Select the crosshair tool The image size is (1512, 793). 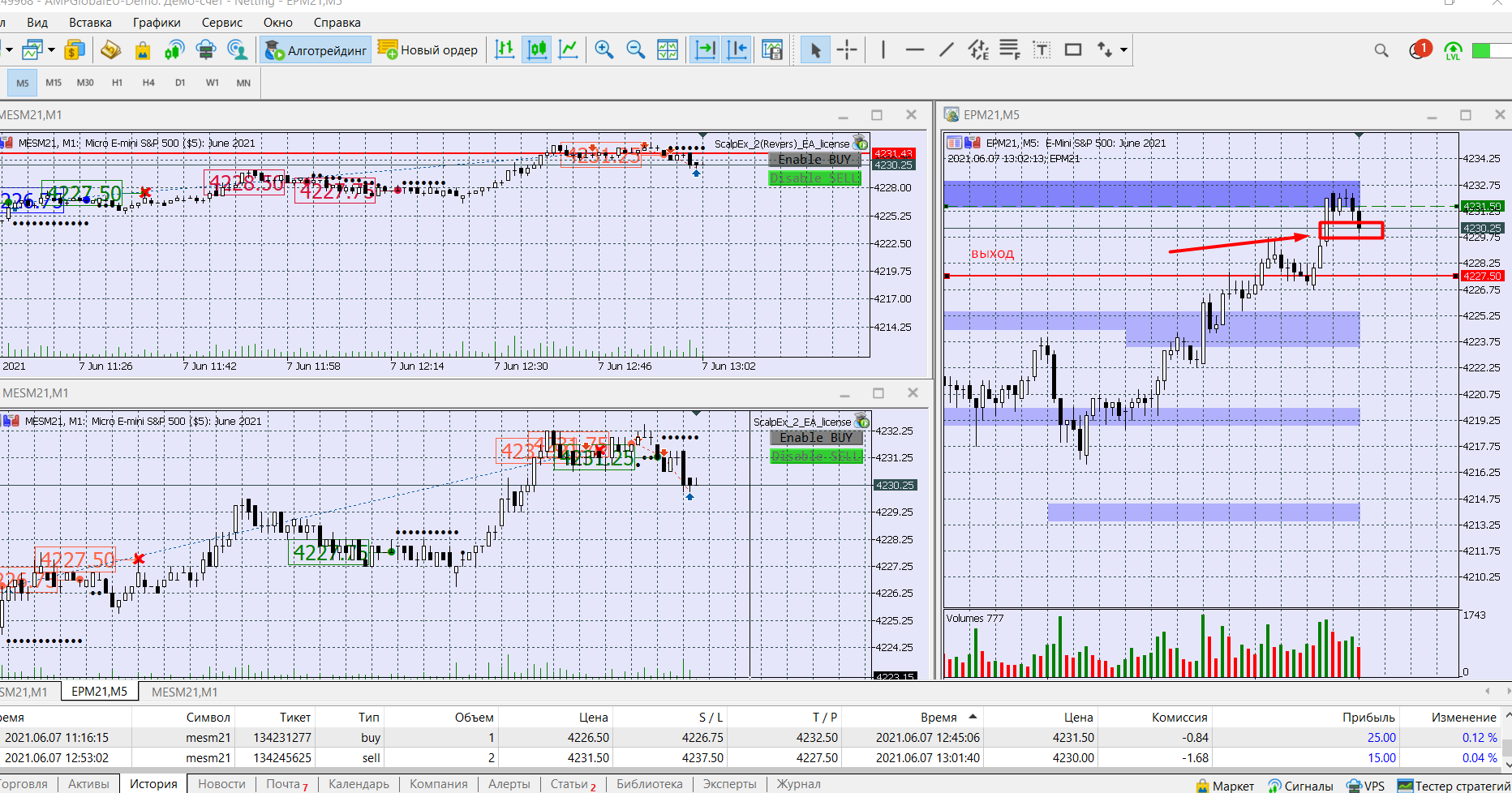(x=847, y=50)
